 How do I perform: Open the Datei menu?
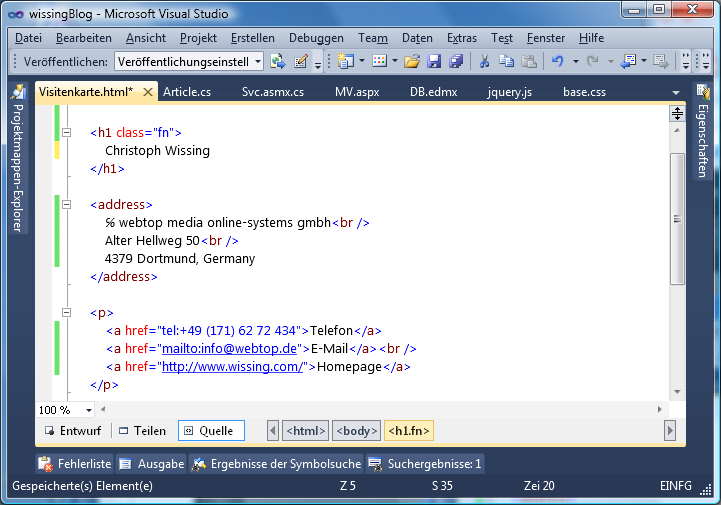pyautogui.click(x=29, y=38)
